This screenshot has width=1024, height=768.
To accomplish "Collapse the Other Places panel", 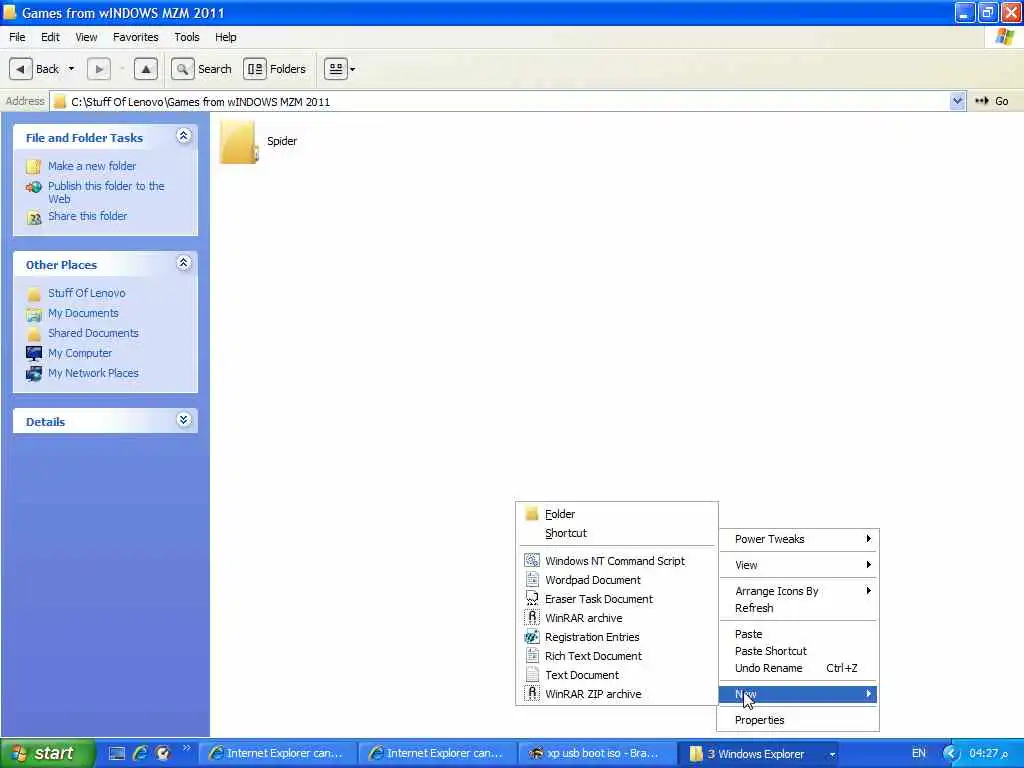I will (x=184, y=263).
